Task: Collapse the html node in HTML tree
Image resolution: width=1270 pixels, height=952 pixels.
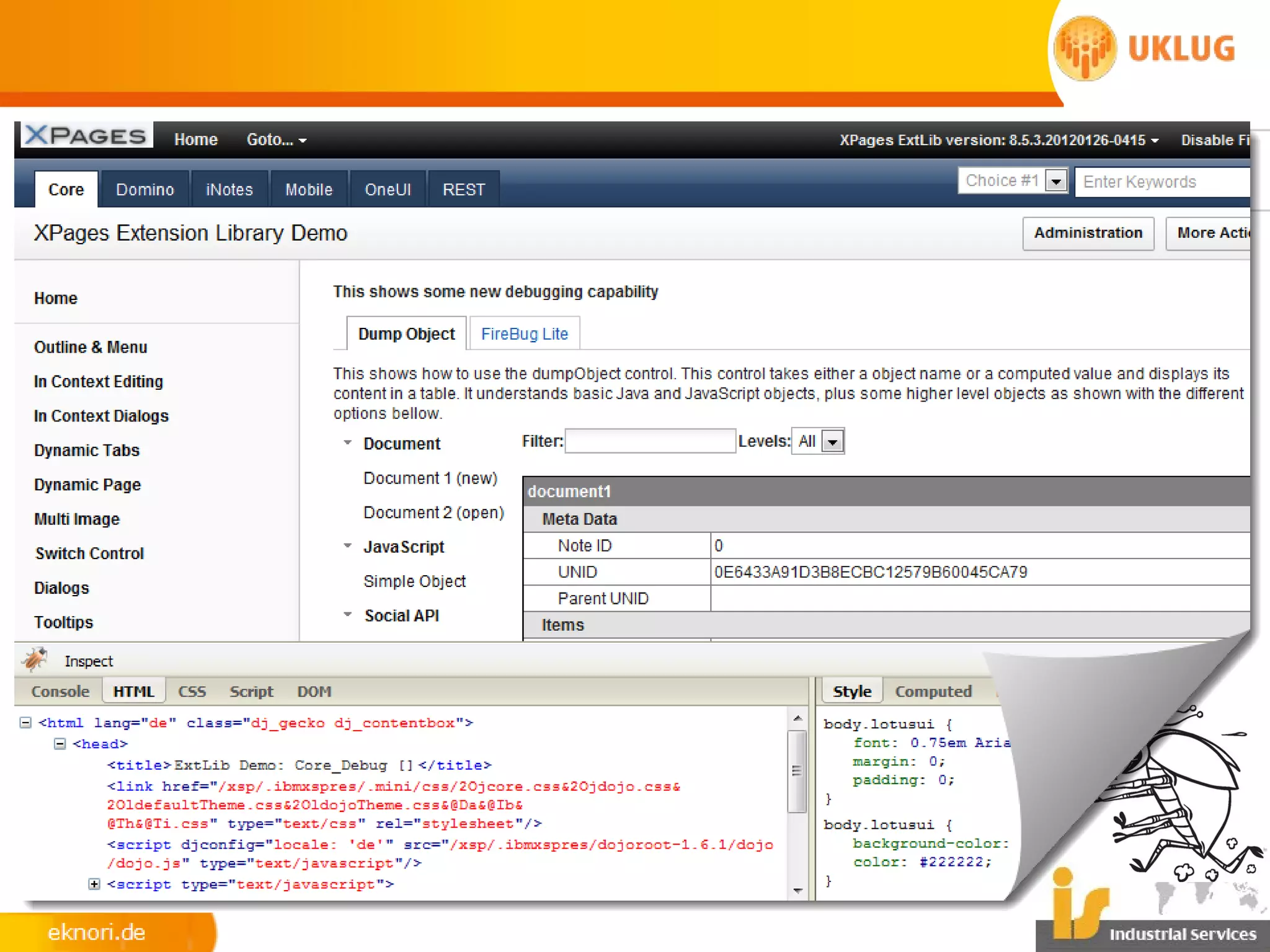Action: coord(25,723)
